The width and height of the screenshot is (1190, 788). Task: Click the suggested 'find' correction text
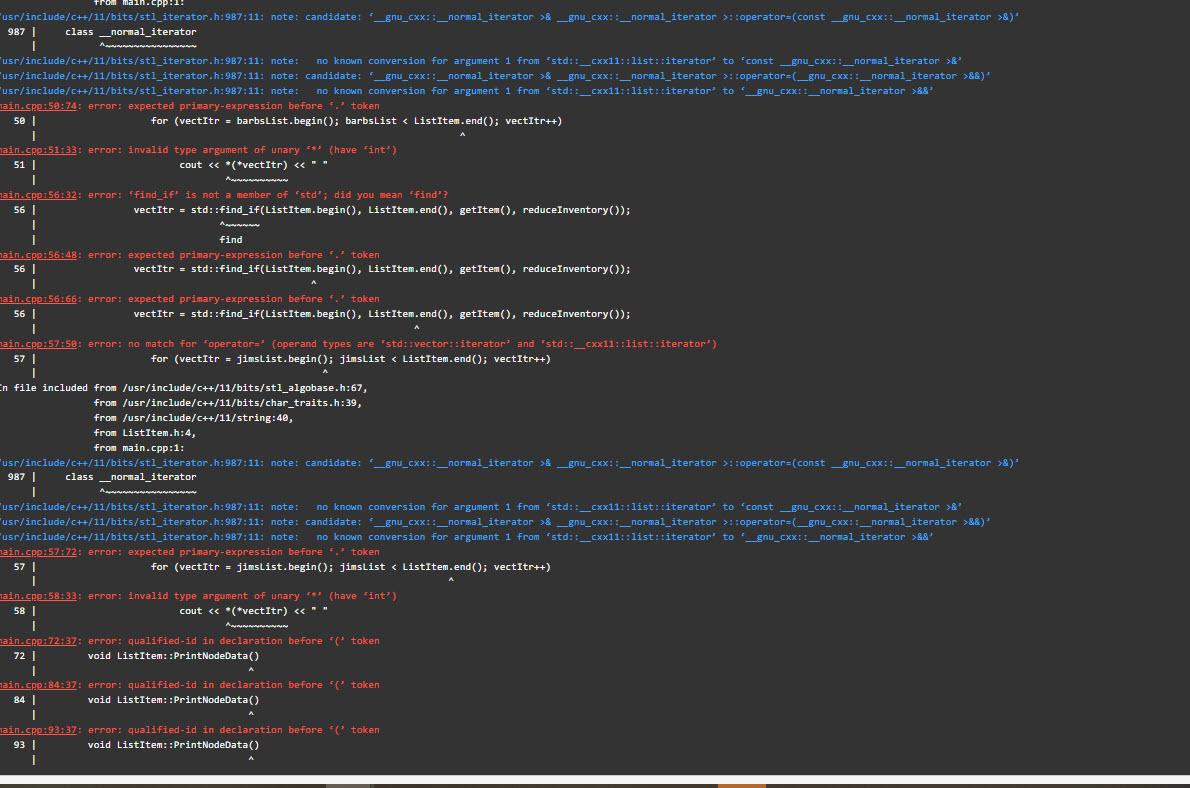pyautogui.click(x=230, y=239)
